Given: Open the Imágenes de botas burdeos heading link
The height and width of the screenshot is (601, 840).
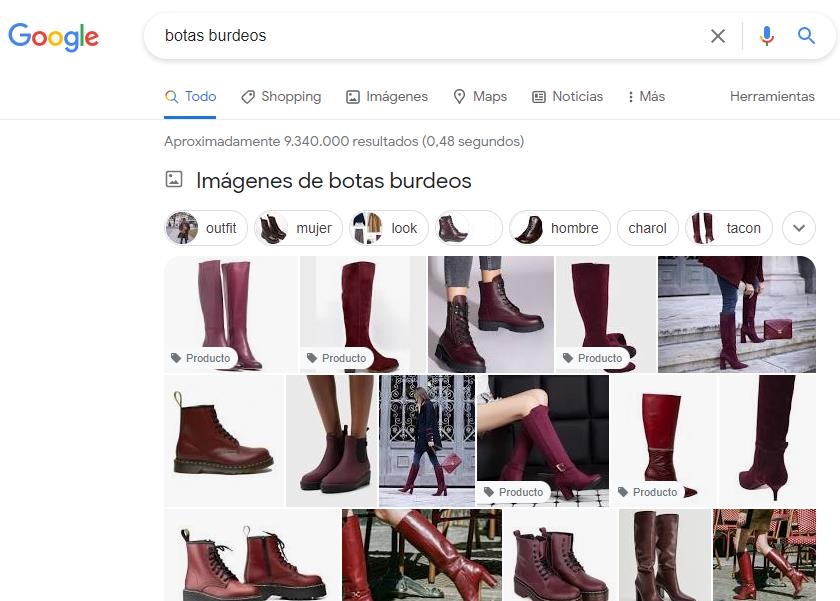Looking at the screenshot, I should point(333,181).
